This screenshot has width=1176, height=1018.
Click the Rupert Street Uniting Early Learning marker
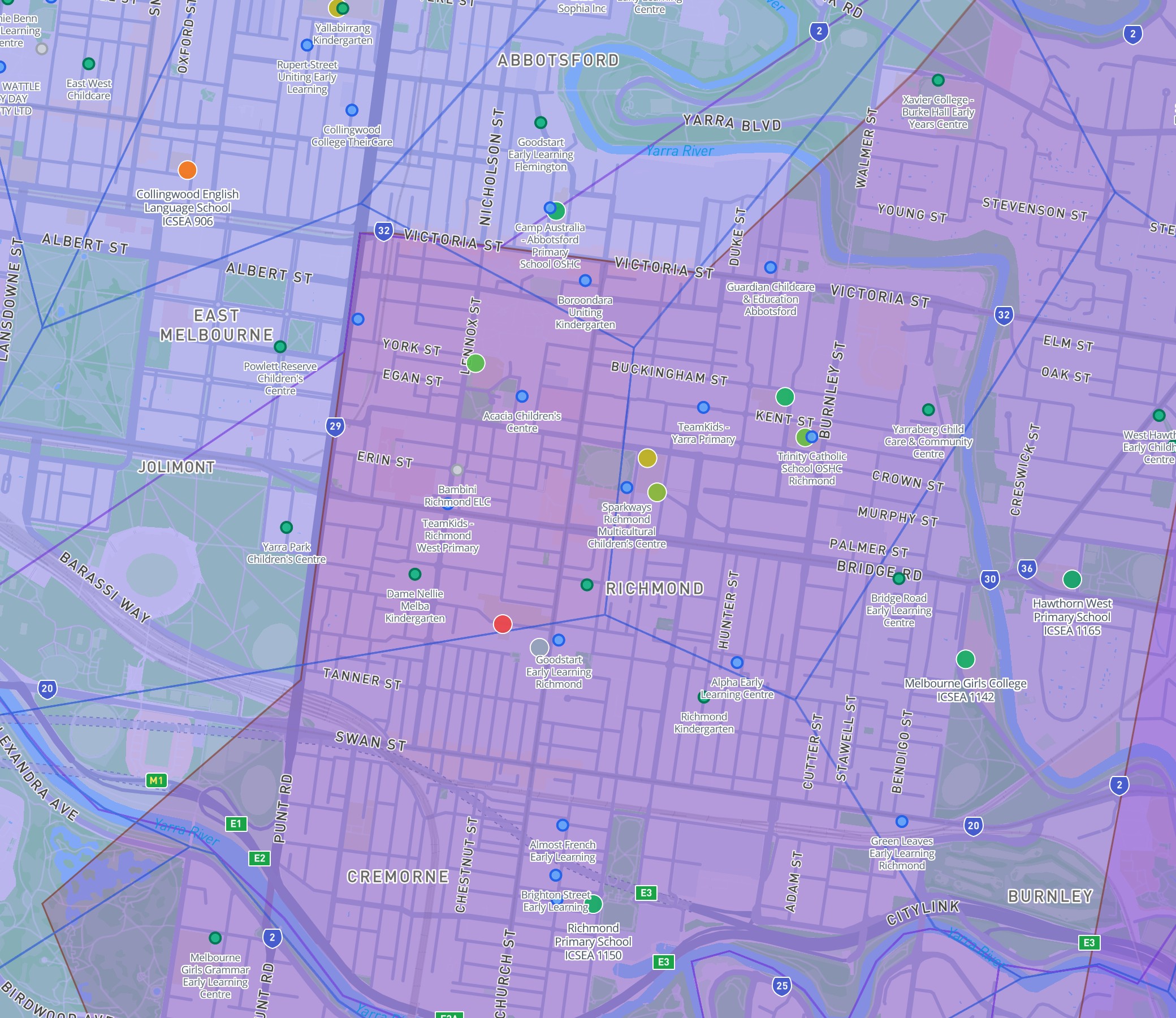[x=306, y=44]
